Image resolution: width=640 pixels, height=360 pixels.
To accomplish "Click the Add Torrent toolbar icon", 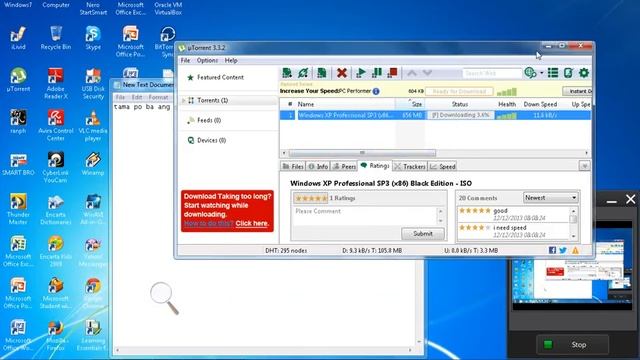I will coord(287,73).
